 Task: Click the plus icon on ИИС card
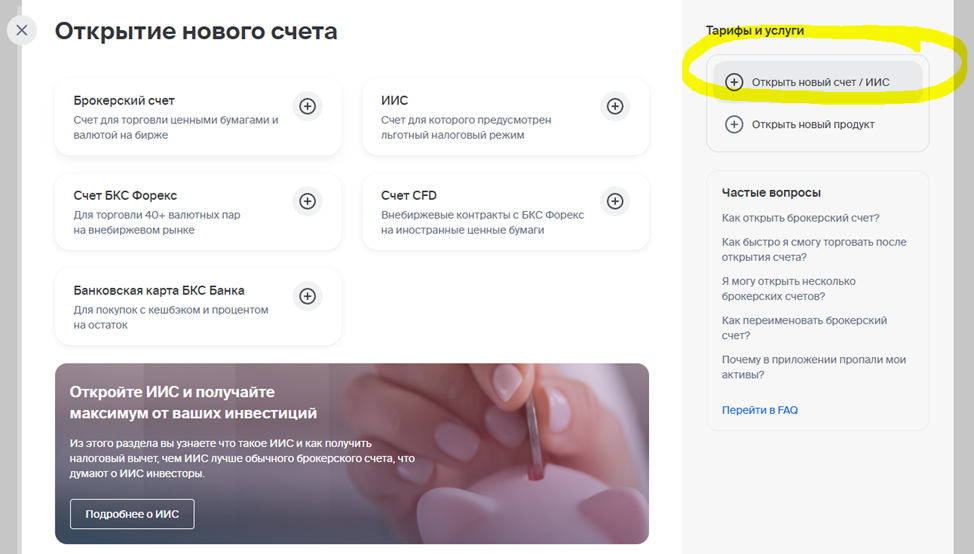point(615,106)
